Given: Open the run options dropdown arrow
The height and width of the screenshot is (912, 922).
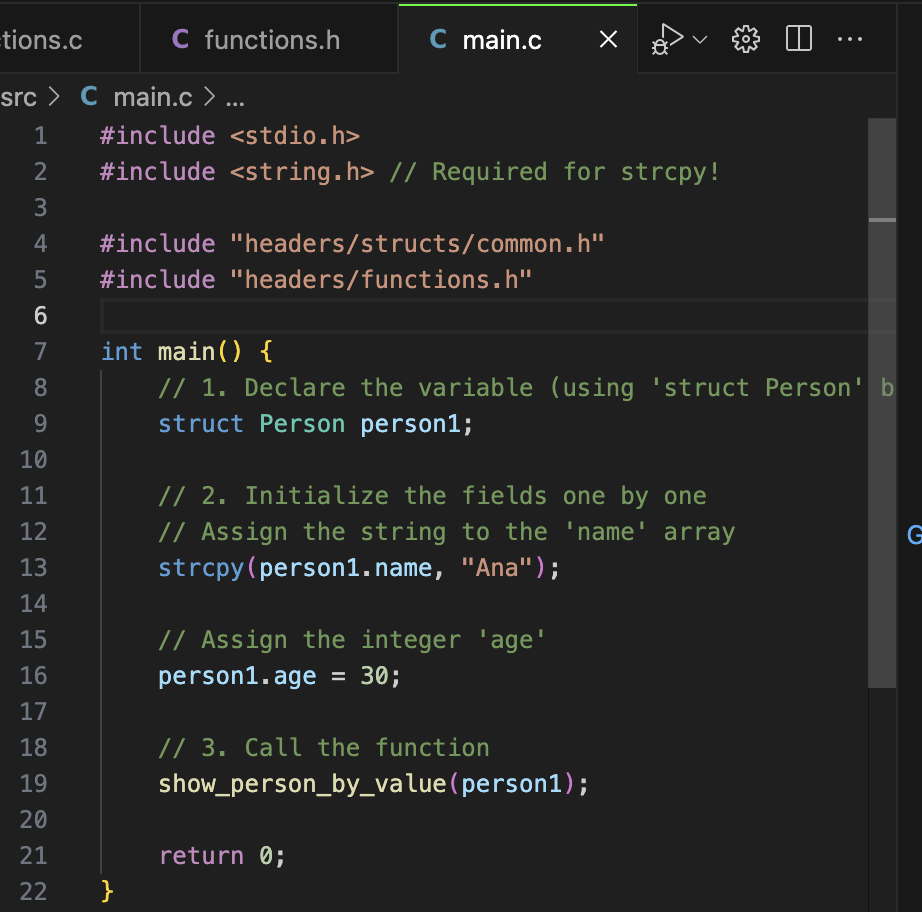Looking at the screenshot, I should pos(699,40).
